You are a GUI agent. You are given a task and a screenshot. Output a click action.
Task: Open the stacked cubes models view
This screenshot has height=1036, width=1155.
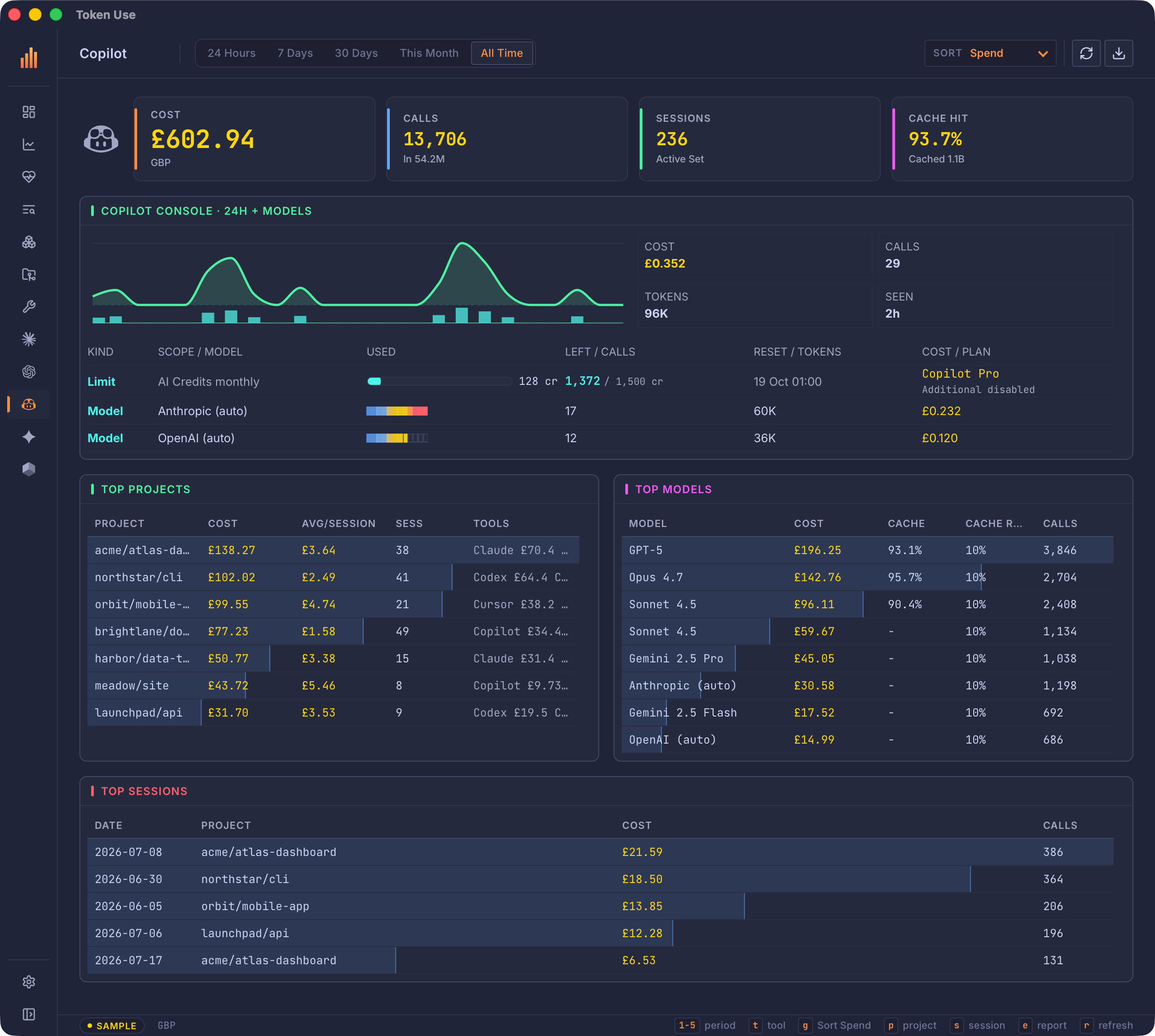click(x=29, y=242)
